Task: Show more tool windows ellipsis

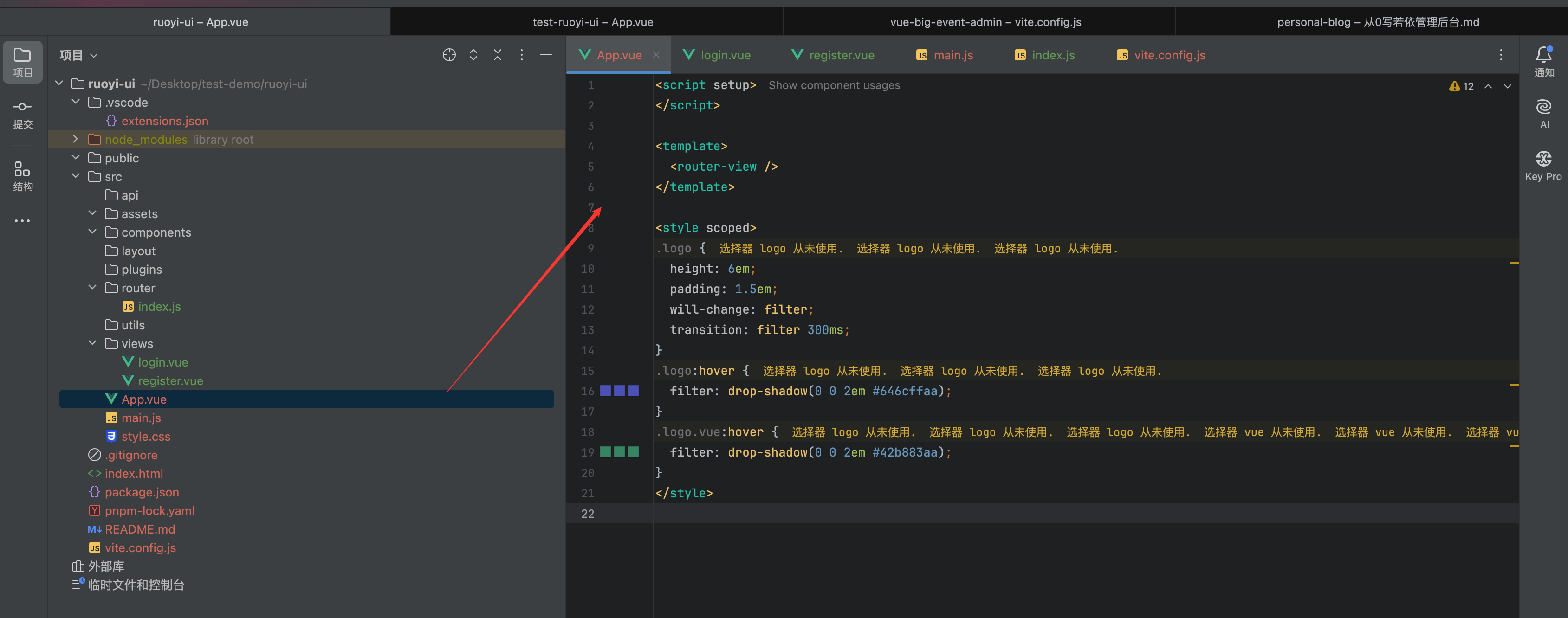Action: pos(23,221)
